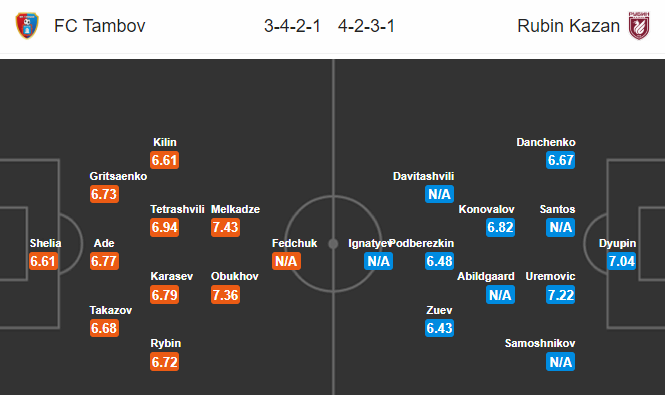
Task: Click the 3-4-2-1 formation label
Action: pos(292,26)
